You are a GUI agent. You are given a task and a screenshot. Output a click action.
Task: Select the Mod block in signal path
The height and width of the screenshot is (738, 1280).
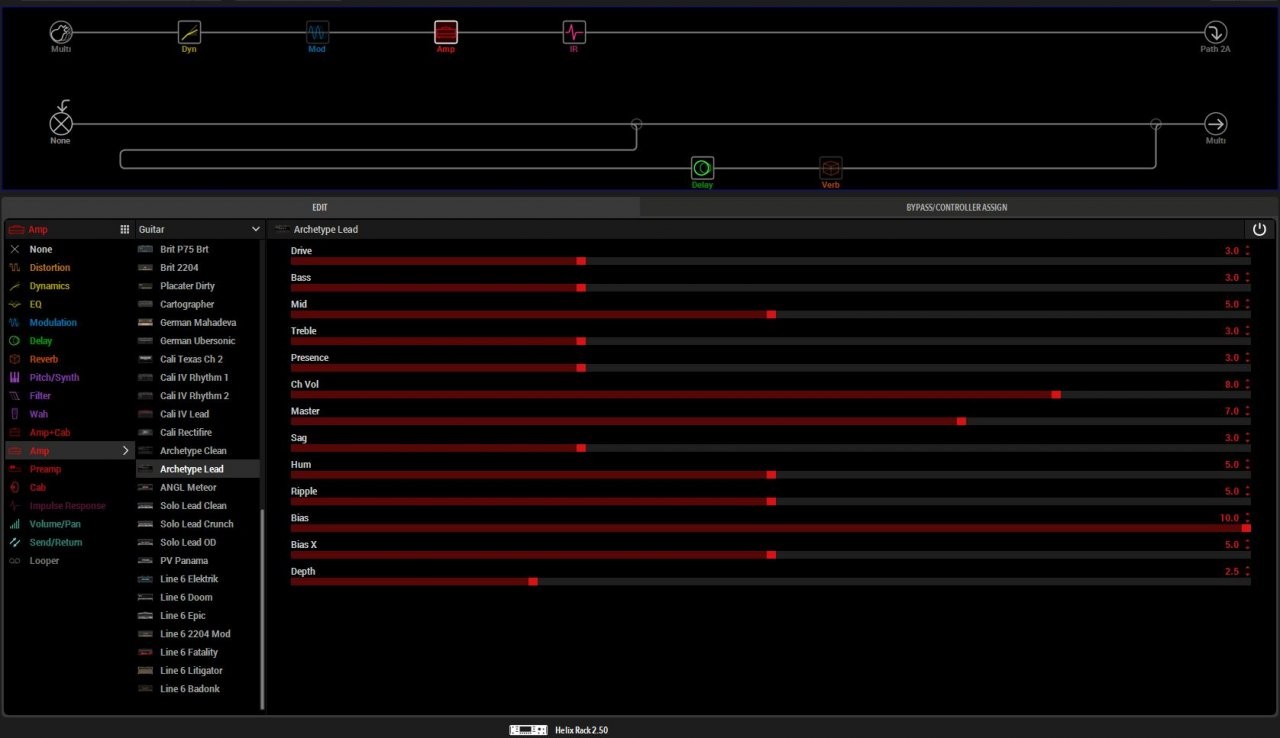point(317,33)
